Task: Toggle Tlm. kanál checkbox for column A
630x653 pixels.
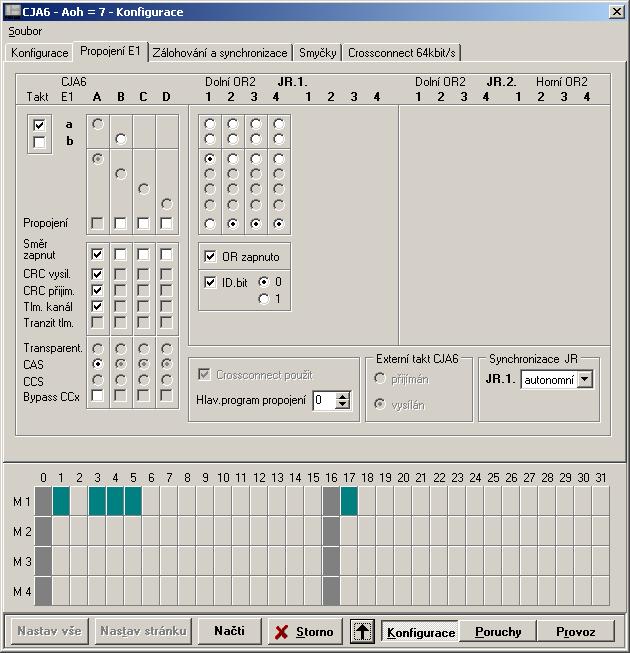Action: coord(97,306)
